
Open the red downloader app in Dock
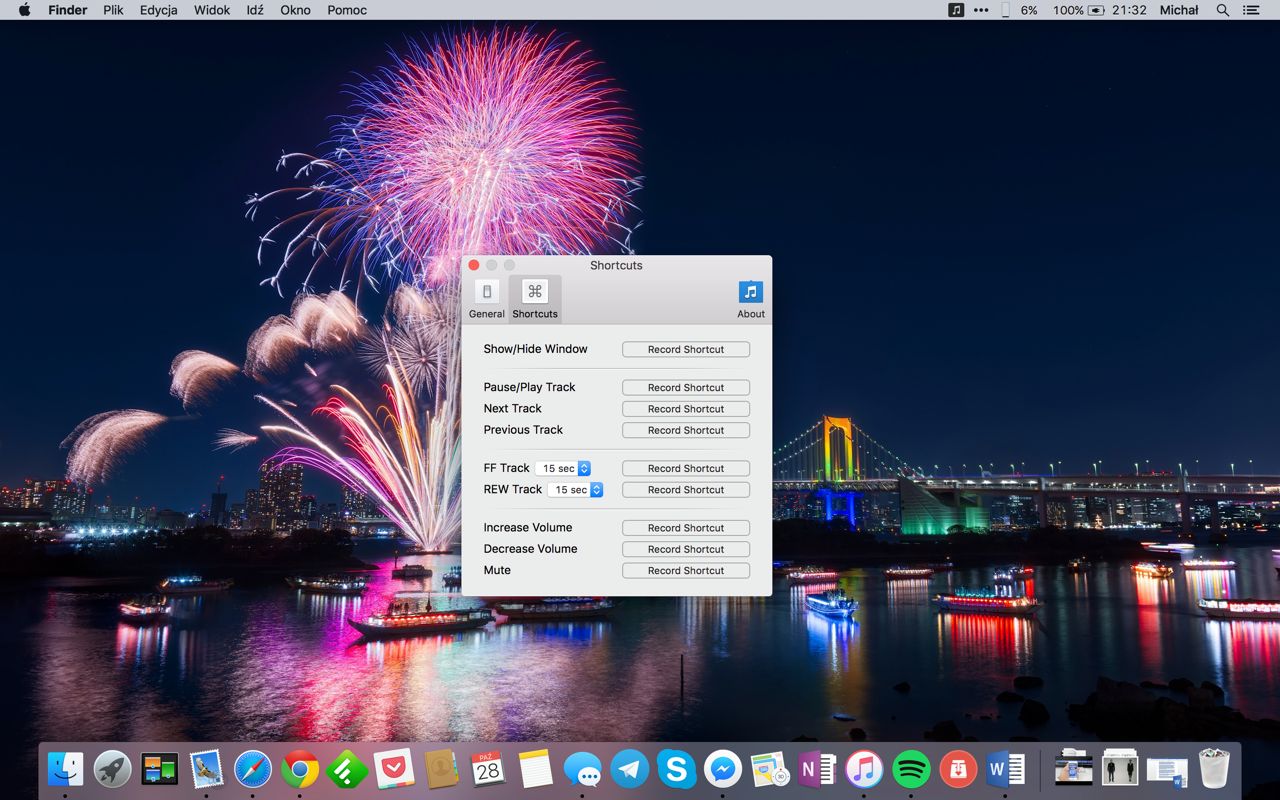click(958, 769)
